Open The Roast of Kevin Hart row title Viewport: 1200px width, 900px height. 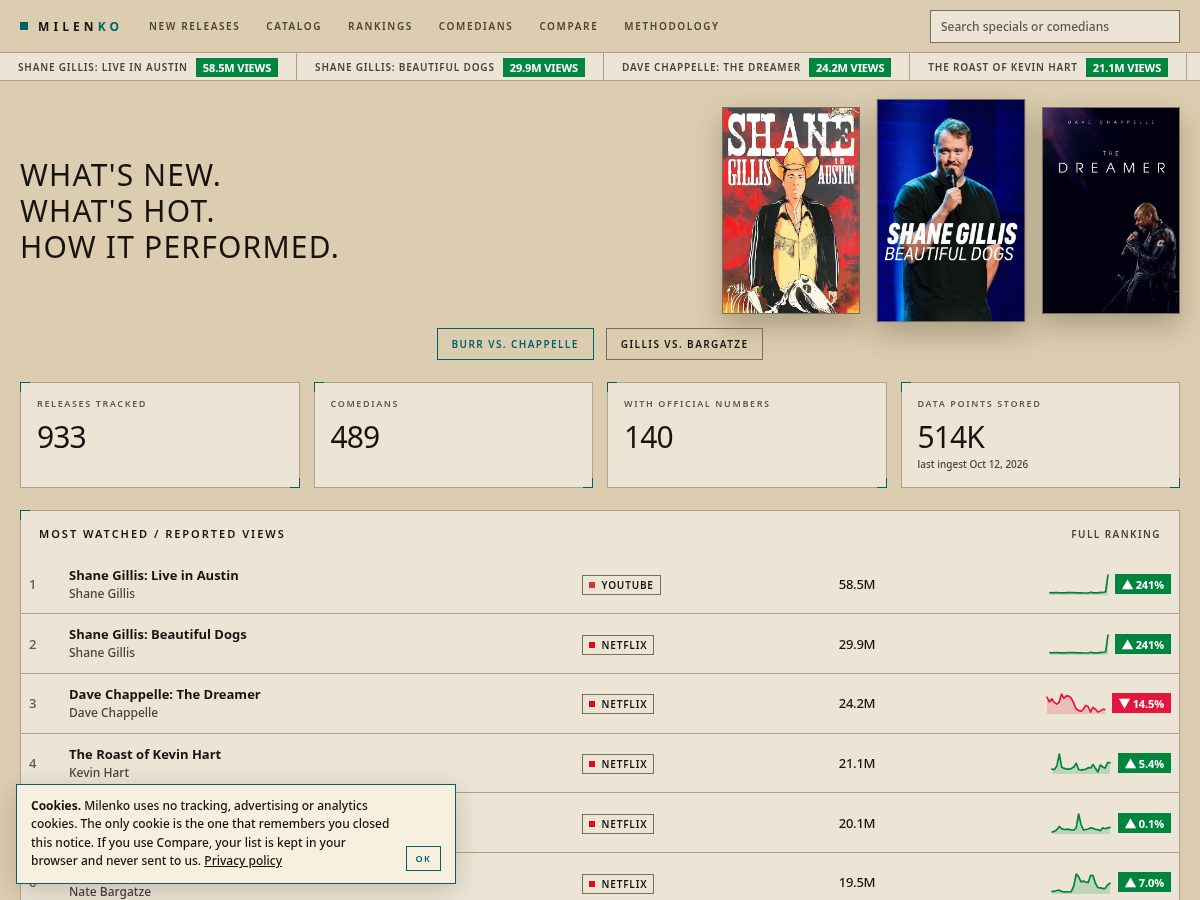(145, 754)
